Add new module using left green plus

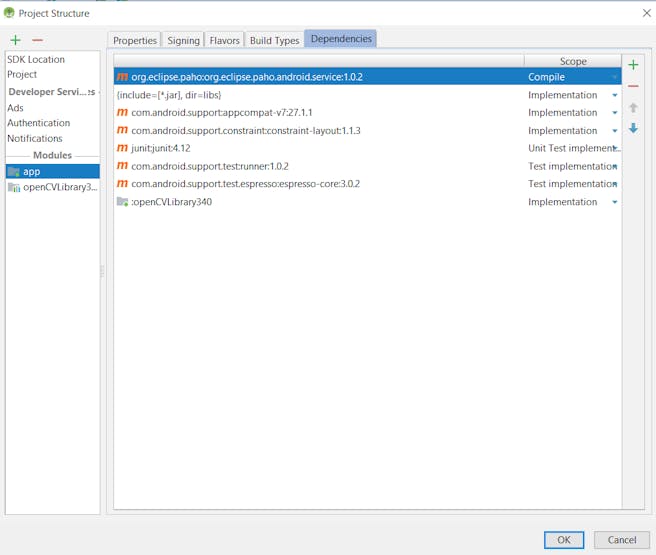tap(15, 40)
